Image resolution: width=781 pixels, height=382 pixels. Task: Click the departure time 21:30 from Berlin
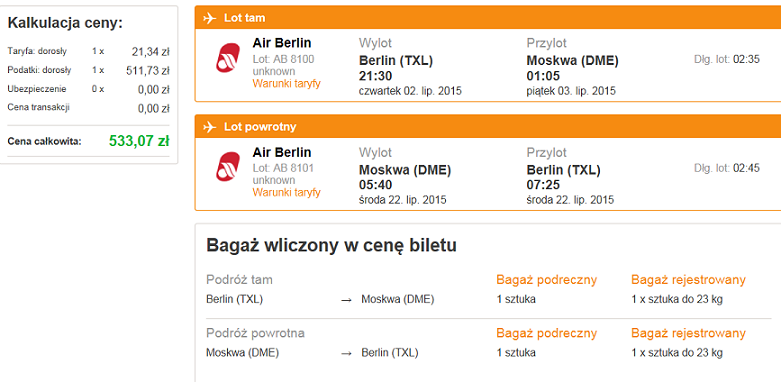(376, 76)
